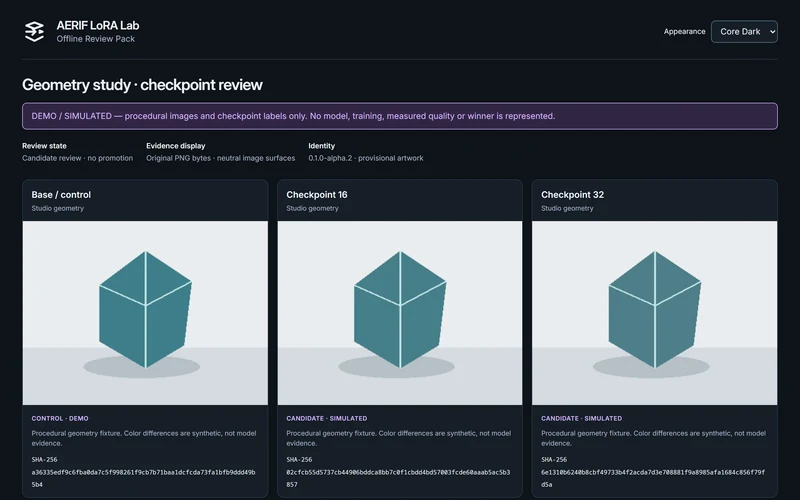Viewport: 800px width, 500px height.
Task: Click the Checkpoint 32 fixture description
Action: click(x=654, y=438)
